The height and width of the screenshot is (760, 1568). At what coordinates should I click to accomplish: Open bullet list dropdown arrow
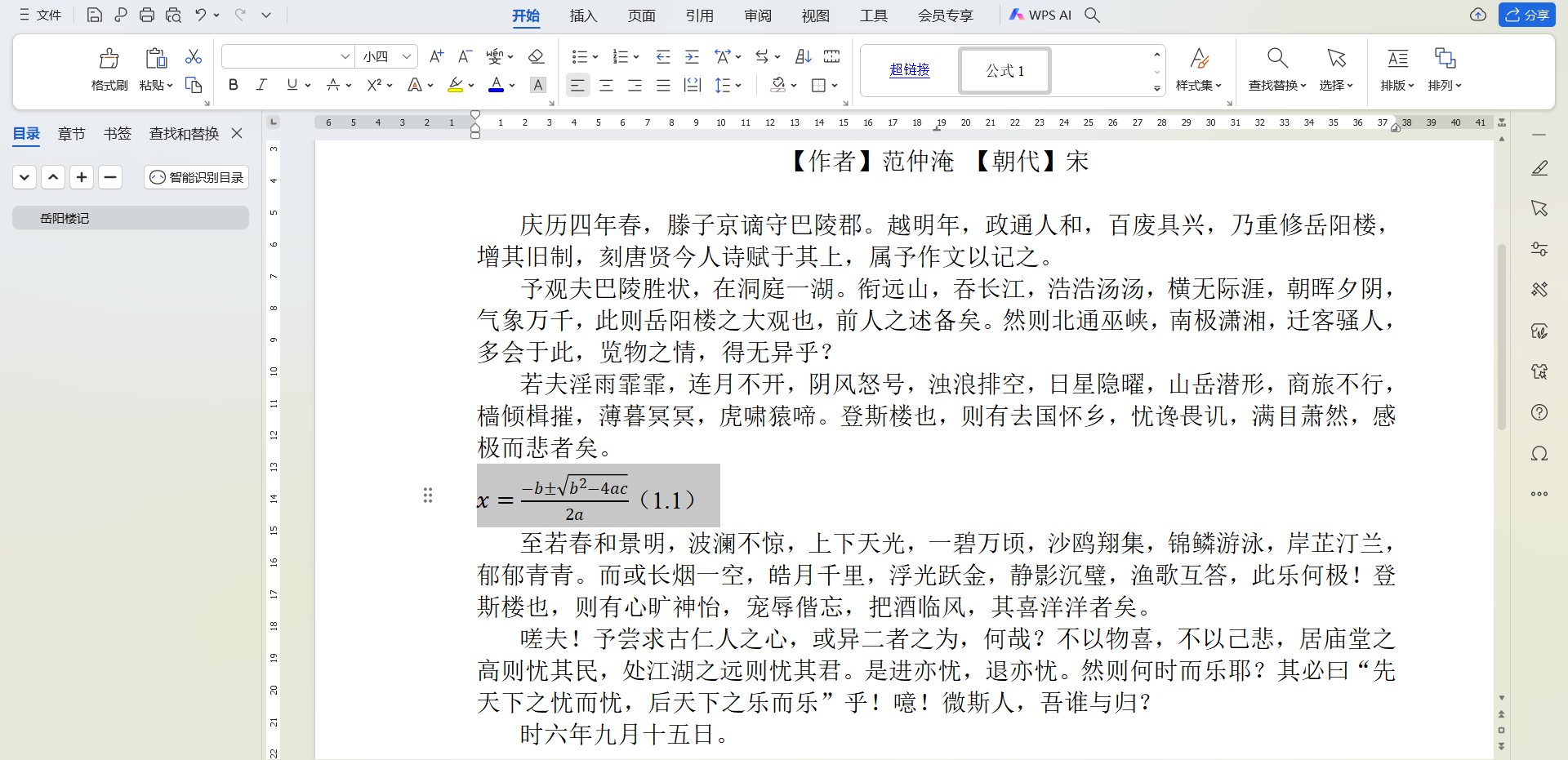(595, 57)
